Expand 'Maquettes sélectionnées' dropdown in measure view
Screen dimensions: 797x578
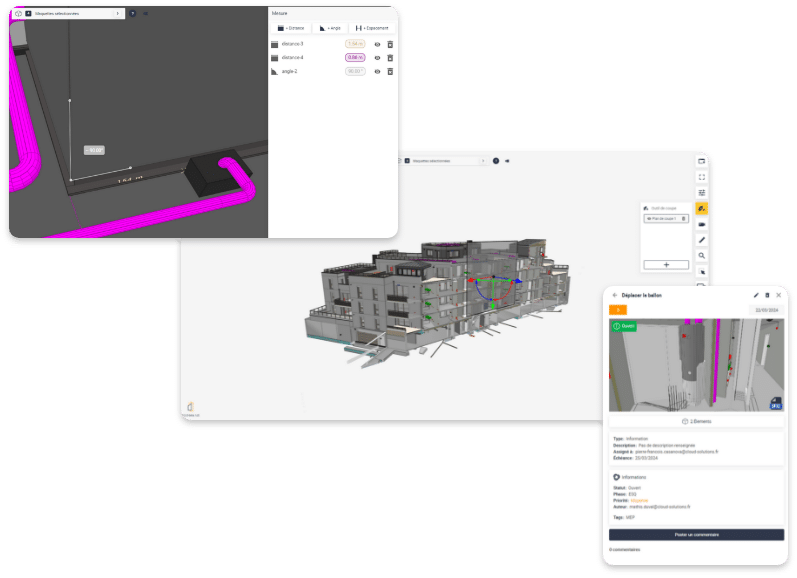point(118,14)
